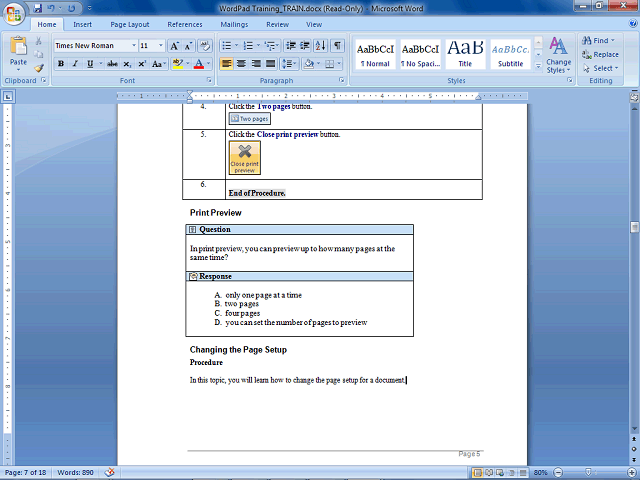Increase paragraph indent
Screen dimensions: 640x480
[x=304, y=46]
